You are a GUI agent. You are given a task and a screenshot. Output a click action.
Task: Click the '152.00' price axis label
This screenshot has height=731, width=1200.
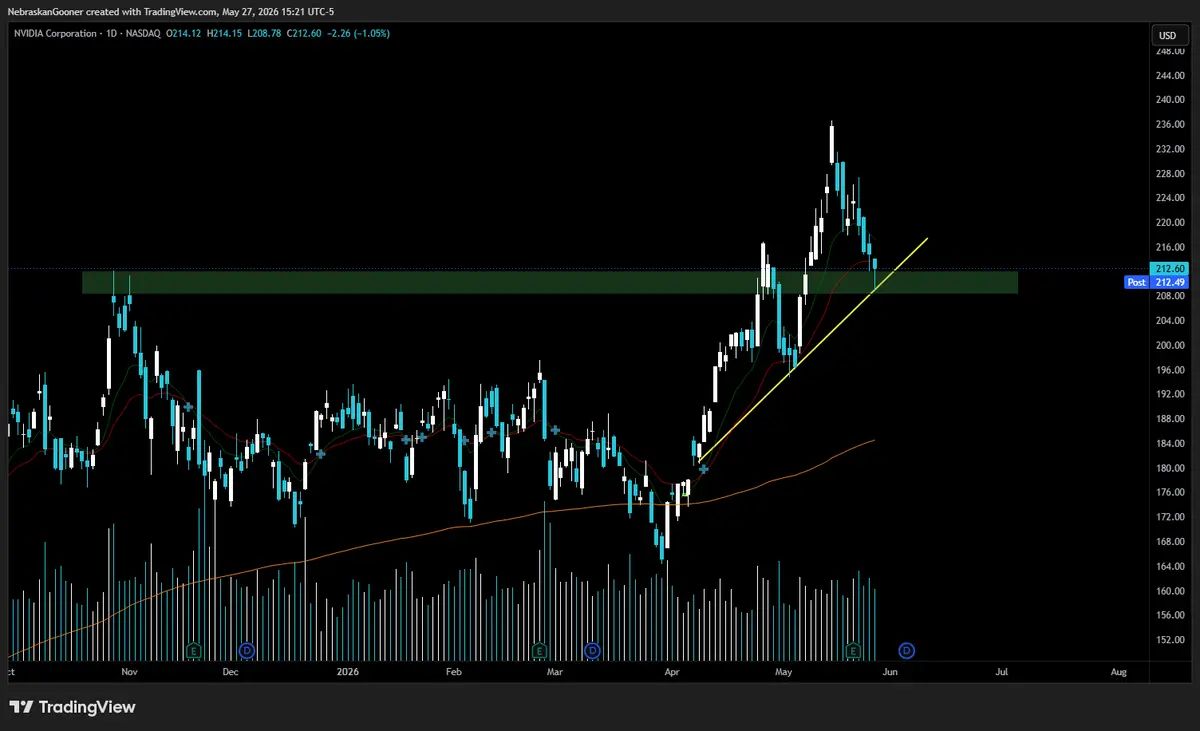(x=1170, y=640)
